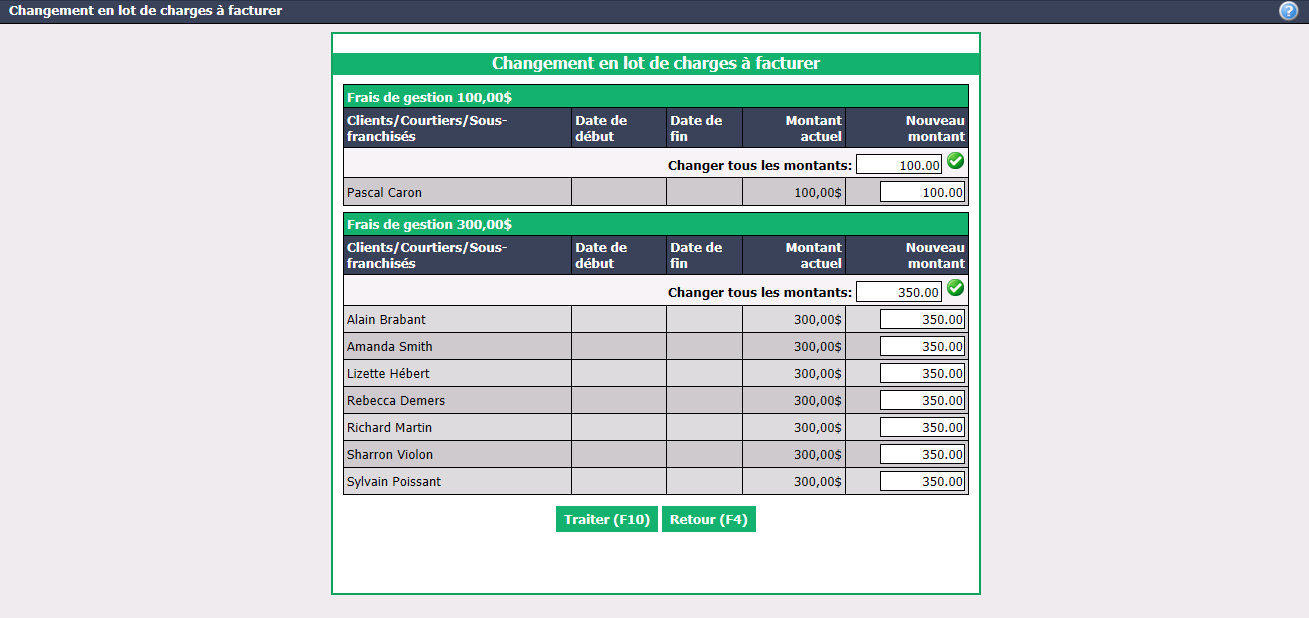Click Sylvain Poissant's name cell
The image size is (1309, 618).
(x=457, y=481)
